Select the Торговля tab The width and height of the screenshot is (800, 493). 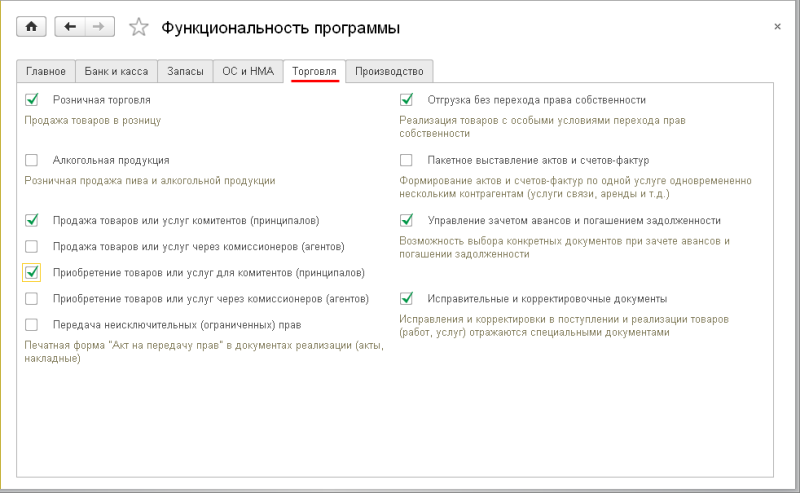pos(314,71)
